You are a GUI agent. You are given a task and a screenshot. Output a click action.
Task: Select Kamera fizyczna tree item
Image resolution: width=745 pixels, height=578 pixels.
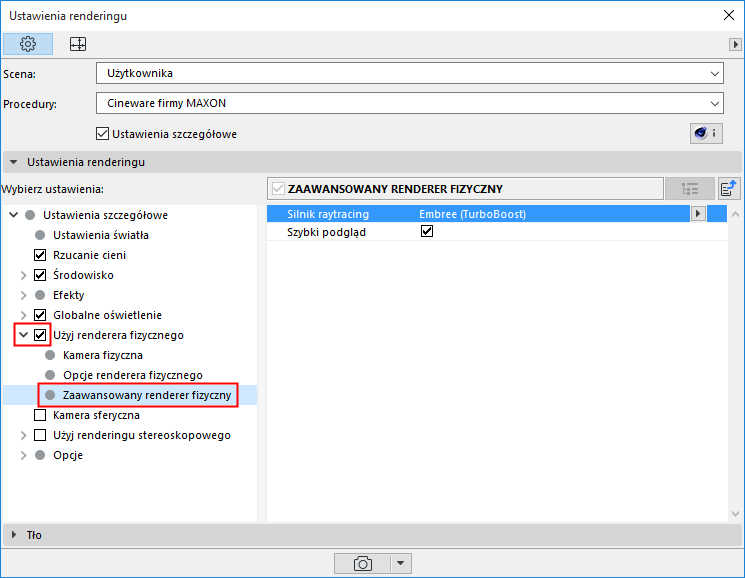[103, 355]
